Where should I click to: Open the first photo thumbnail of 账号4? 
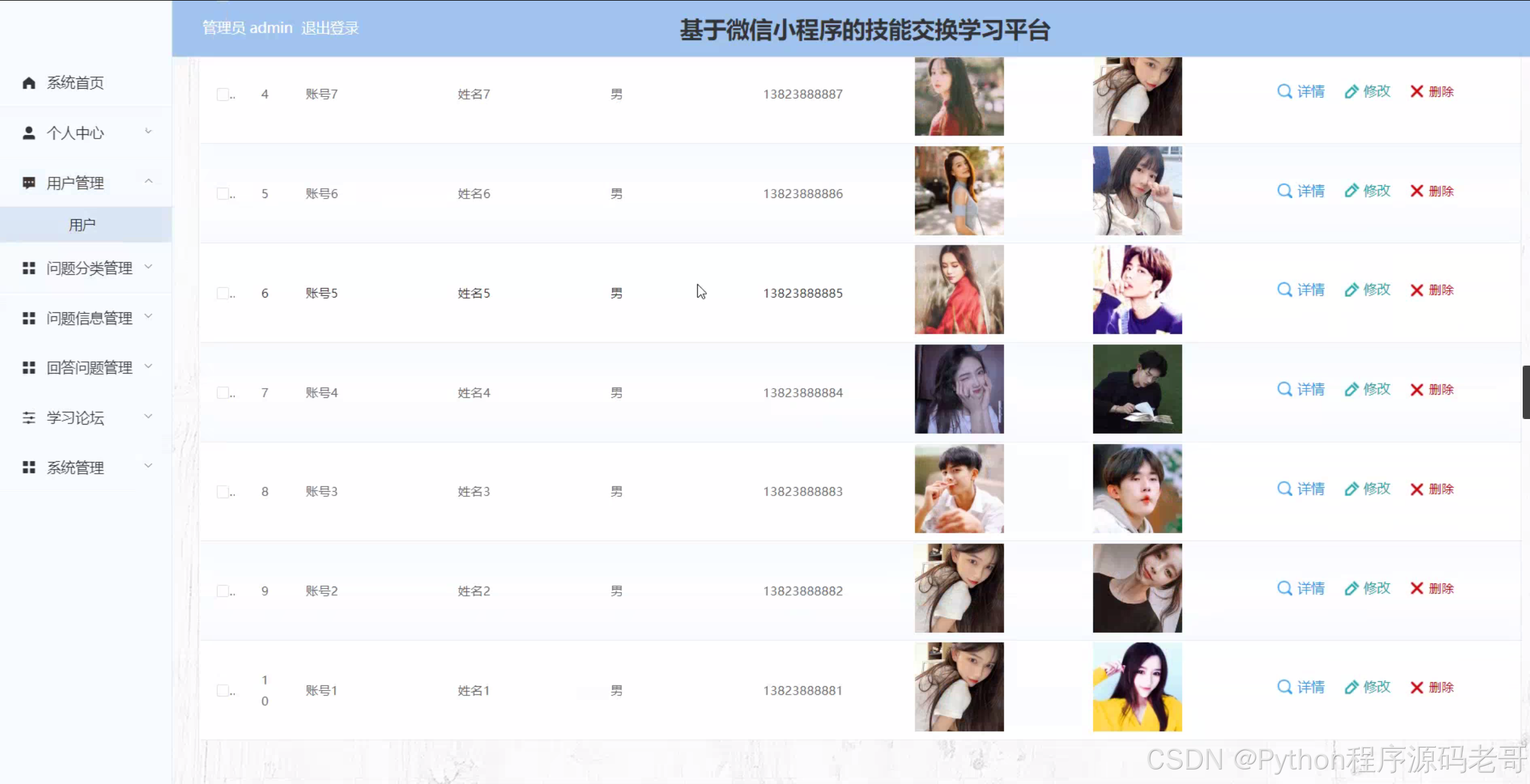click(959, 389)
